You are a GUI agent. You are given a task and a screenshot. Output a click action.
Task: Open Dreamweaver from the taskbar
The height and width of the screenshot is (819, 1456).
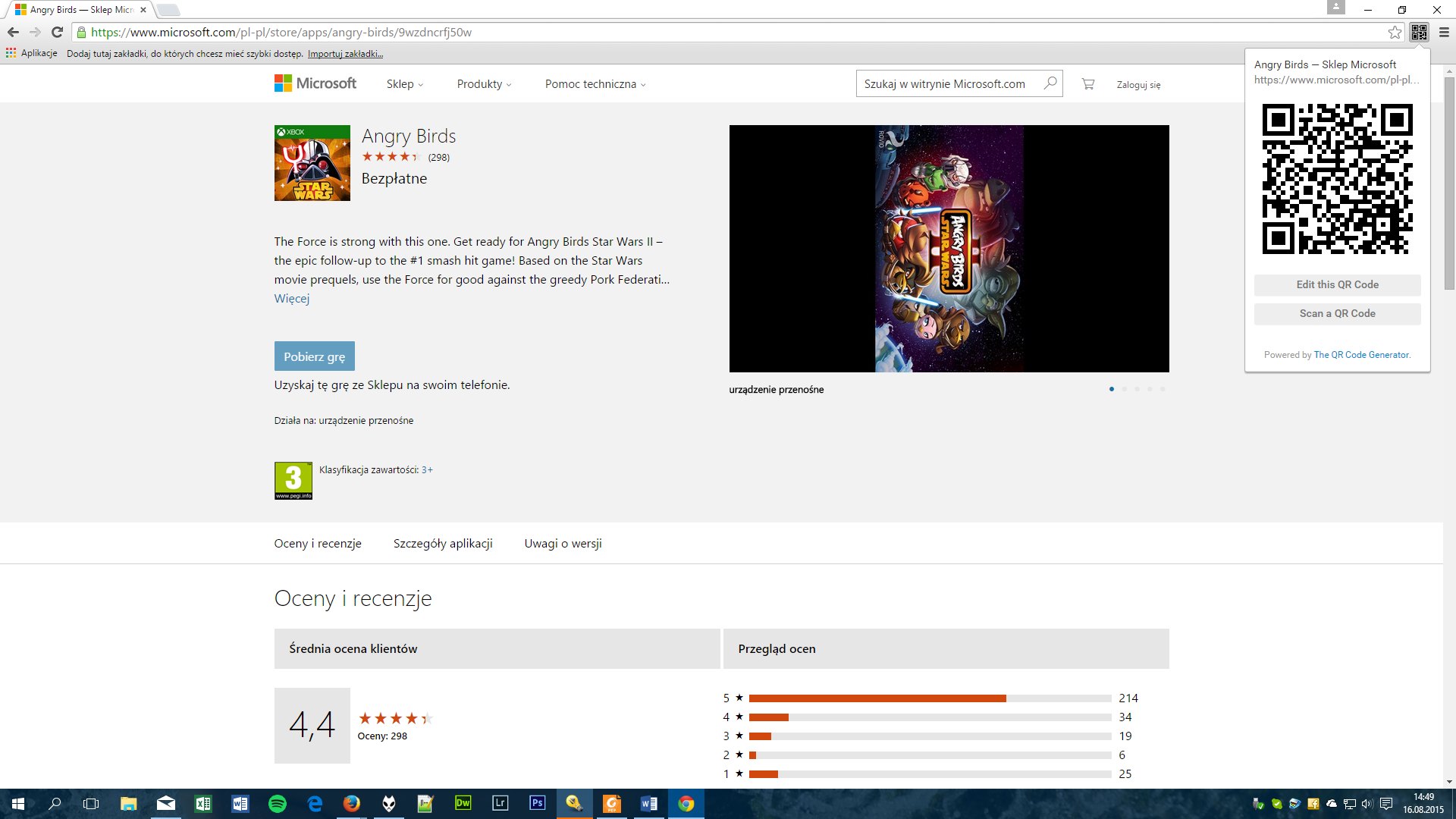coord(463,804)
